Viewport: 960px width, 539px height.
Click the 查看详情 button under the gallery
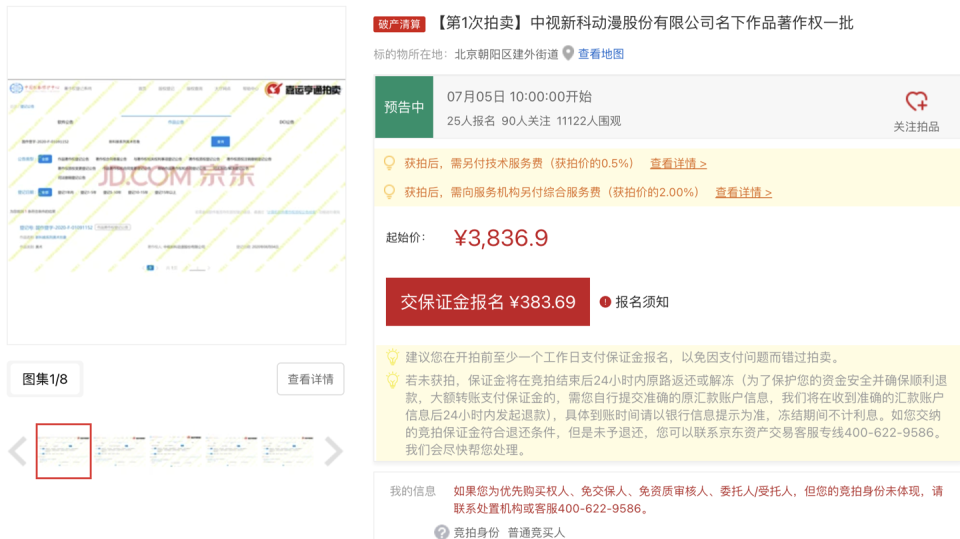pos(310,379)
